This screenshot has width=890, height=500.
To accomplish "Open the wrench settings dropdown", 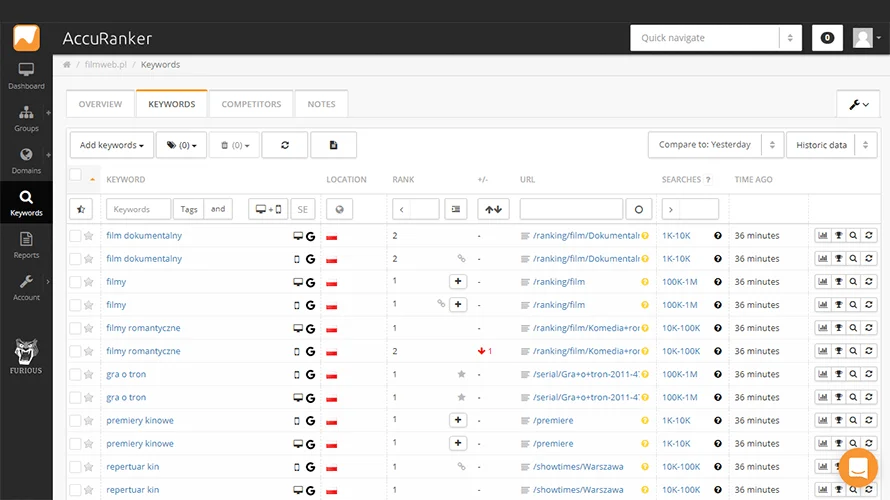I will click(858, 104).
